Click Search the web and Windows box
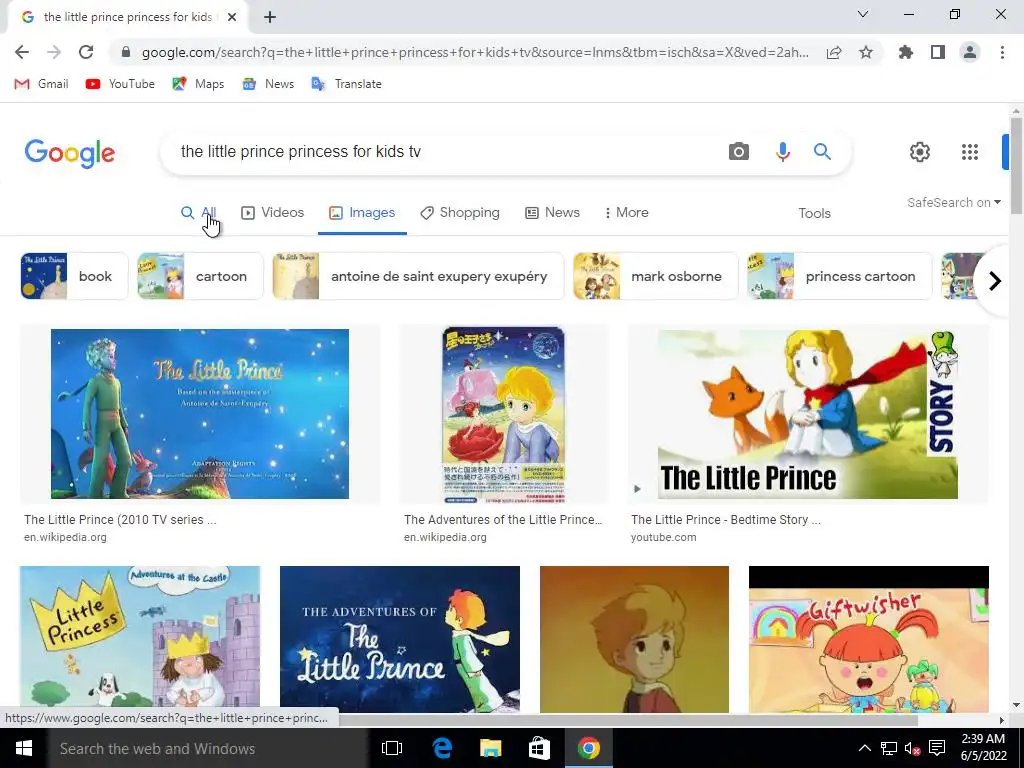Viewport: 1024px width, 768px height. point(208,748)
